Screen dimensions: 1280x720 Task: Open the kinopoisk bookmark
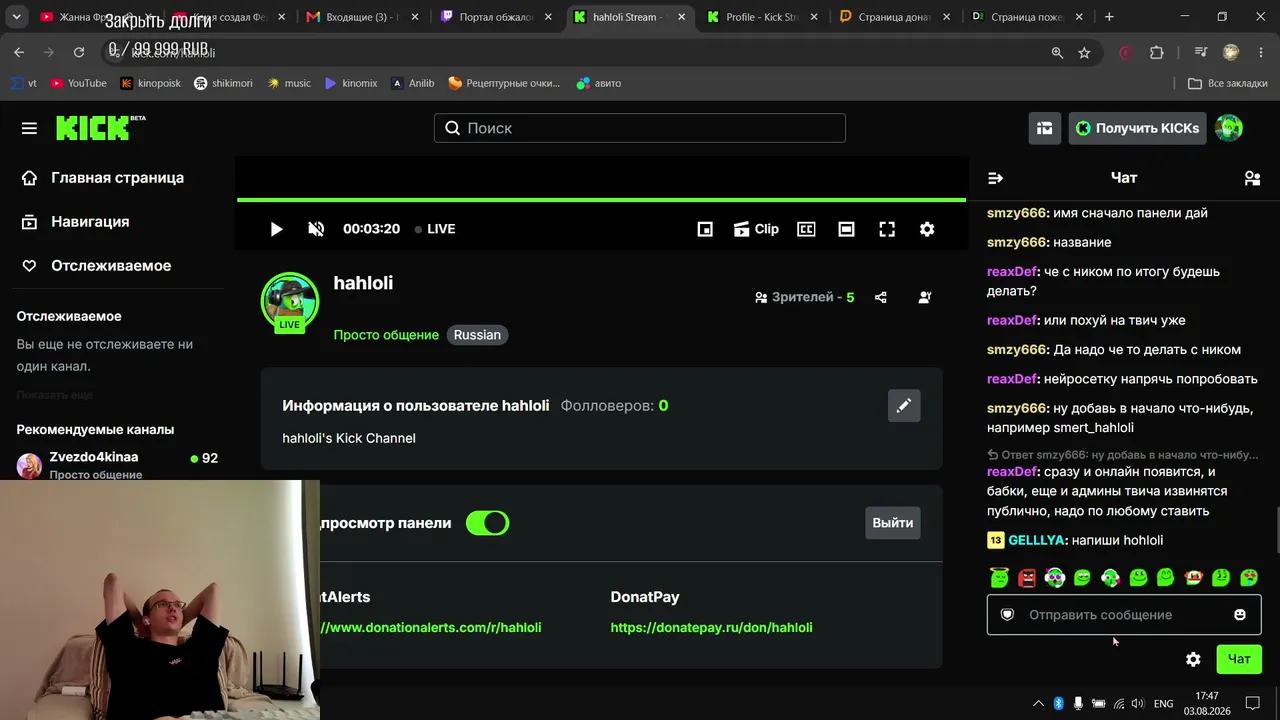[151, 83]
